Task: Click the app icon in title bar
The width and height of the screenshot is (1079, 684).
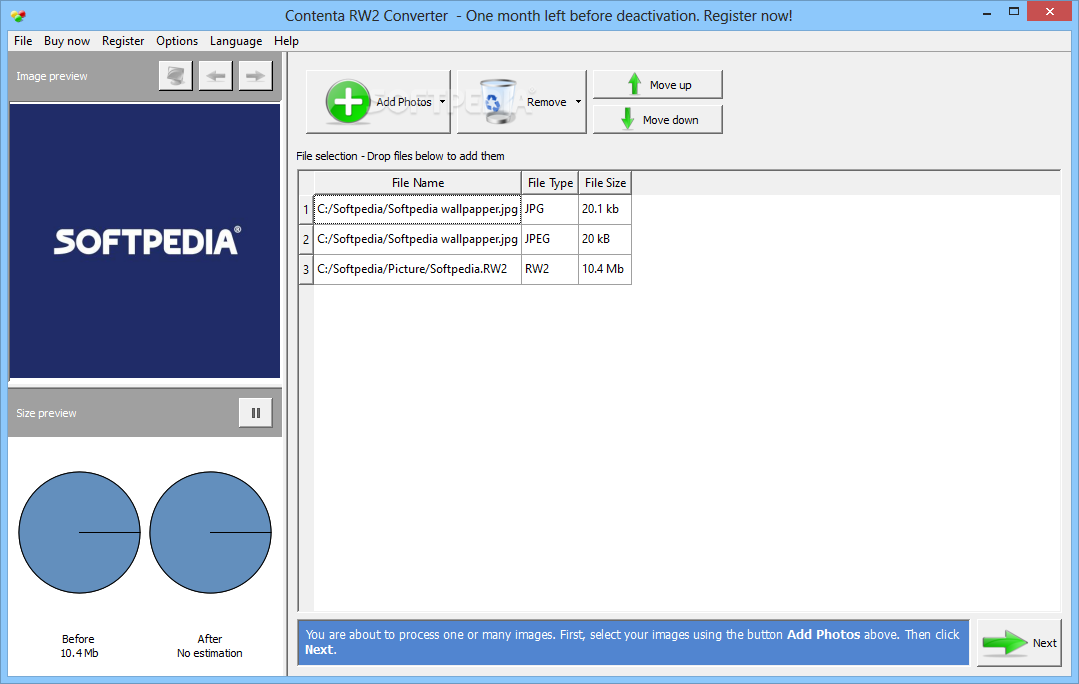Action: (x=19, y=15)
